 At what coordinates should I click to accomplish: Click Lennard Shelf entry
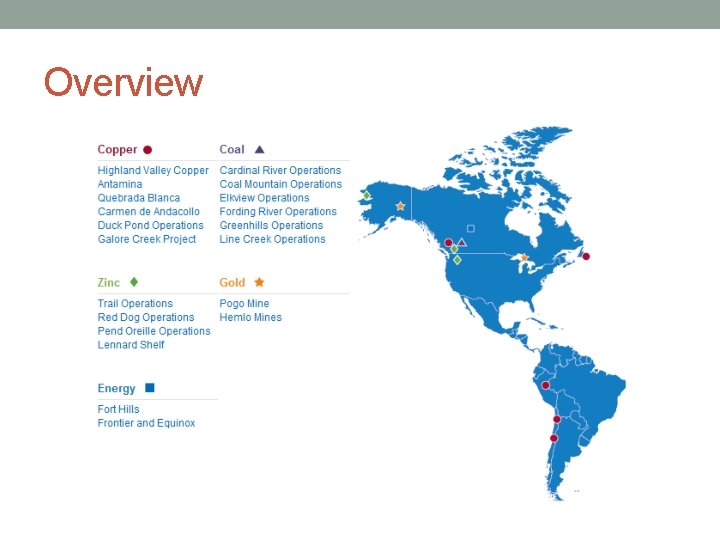click(131, 345)
